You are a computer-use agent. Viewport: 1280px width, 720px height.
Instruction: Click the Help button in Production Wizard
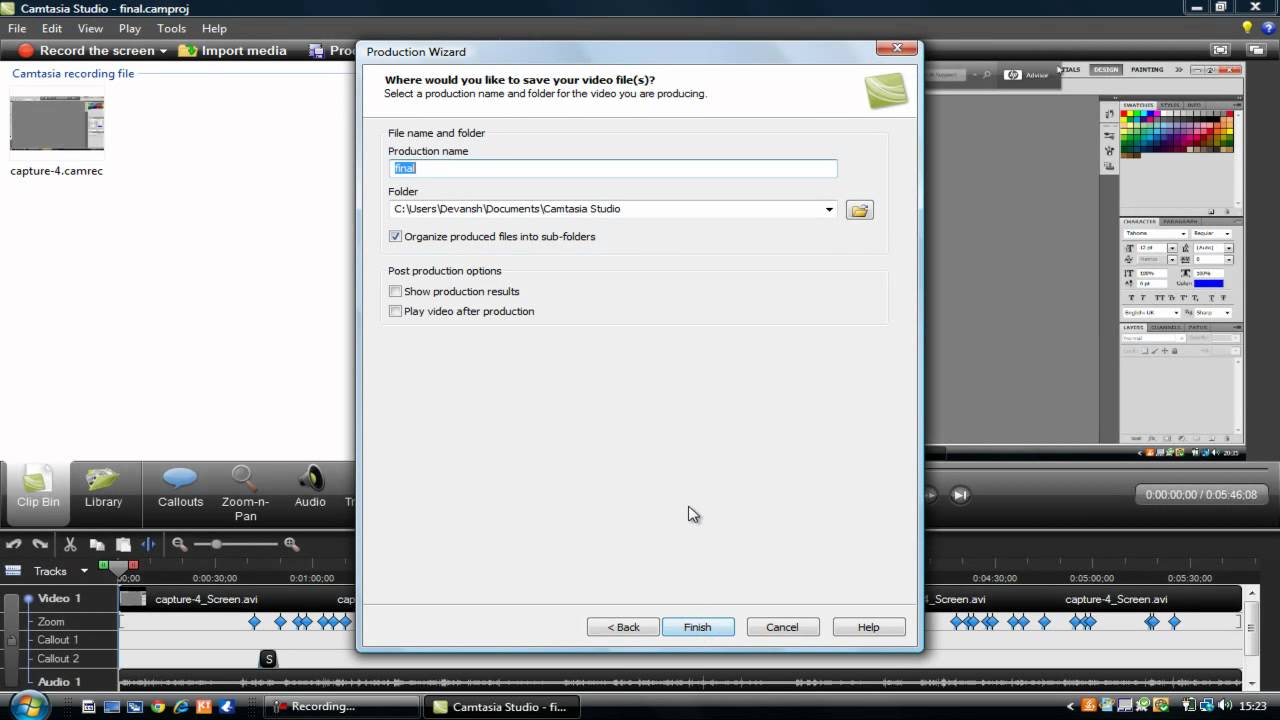(868, 627)
